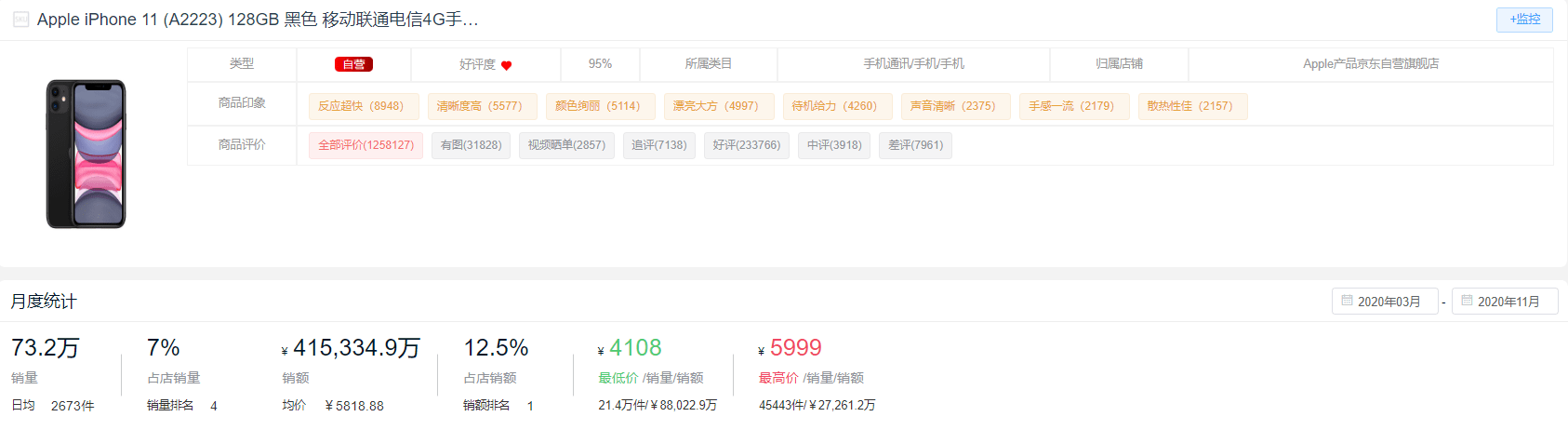Select the 散热性佳 (2157) impression tag

[x=1192, y=106]
